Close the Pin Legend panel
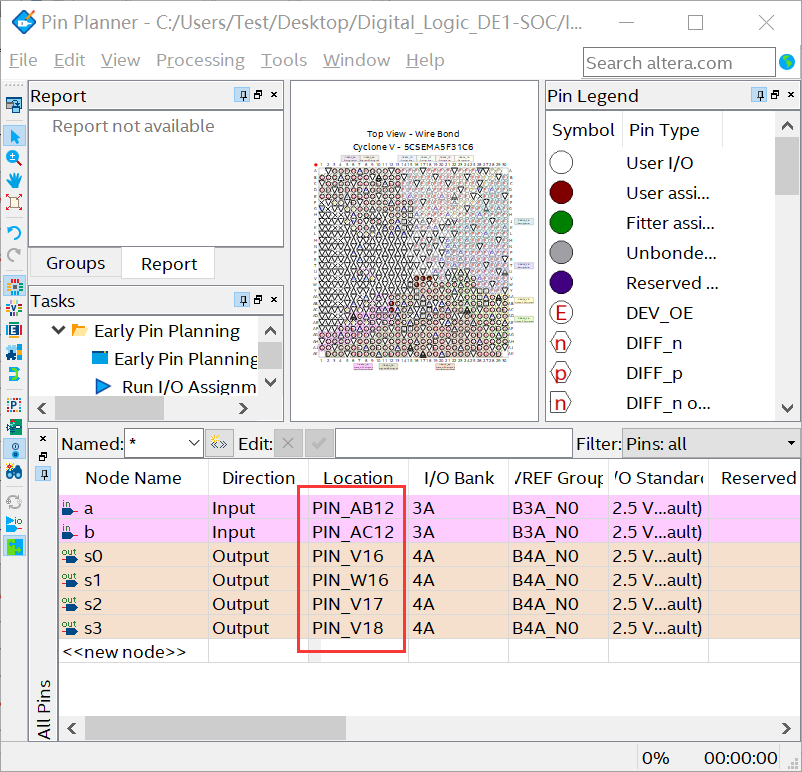This screenshot has width=802, height=772. click(x=791, y=95)
